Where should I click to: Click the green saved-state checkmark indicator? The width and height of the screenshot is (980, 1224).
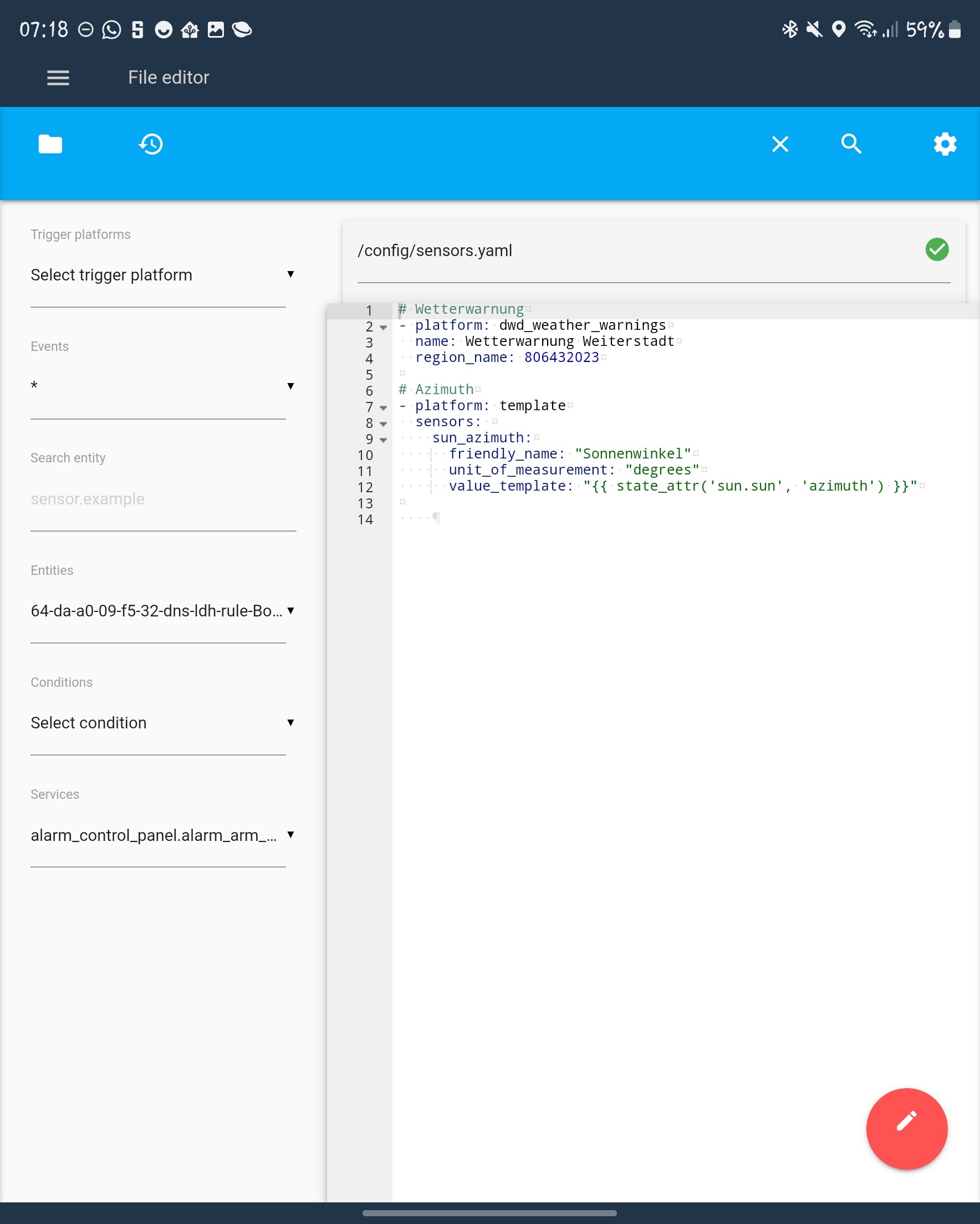(x=937, y=250)
